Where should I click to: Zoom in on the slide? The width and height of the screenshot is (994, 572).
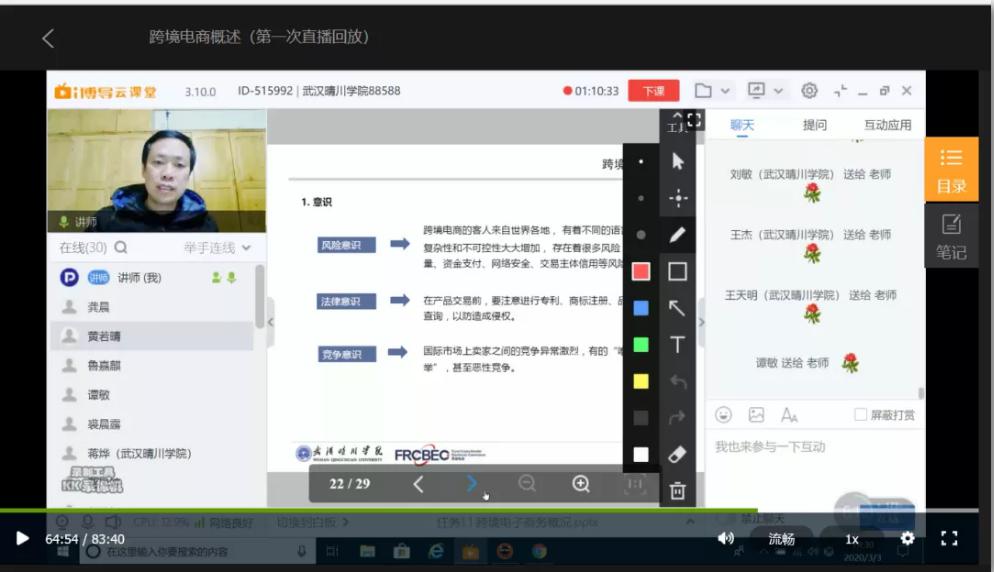tap(581, 484)
